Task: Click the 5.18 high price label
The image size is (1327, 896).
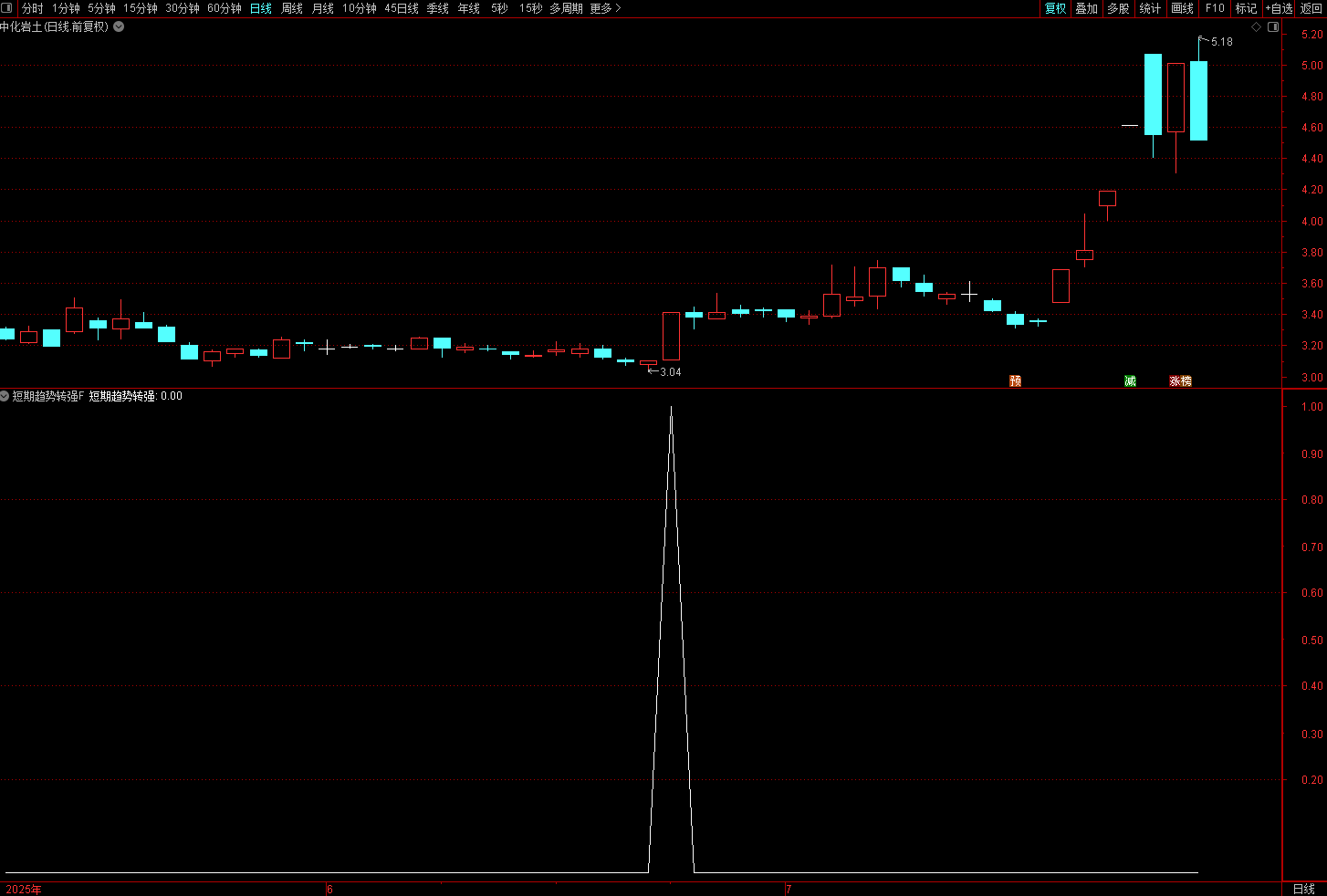Action: click(x=1221, y=42)
